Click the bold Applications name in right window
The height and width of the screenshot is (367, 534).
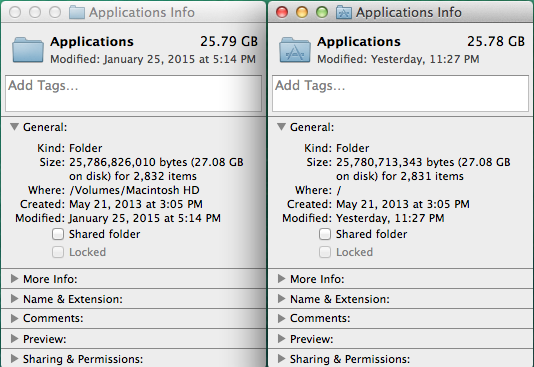click(x=359, y=42)
